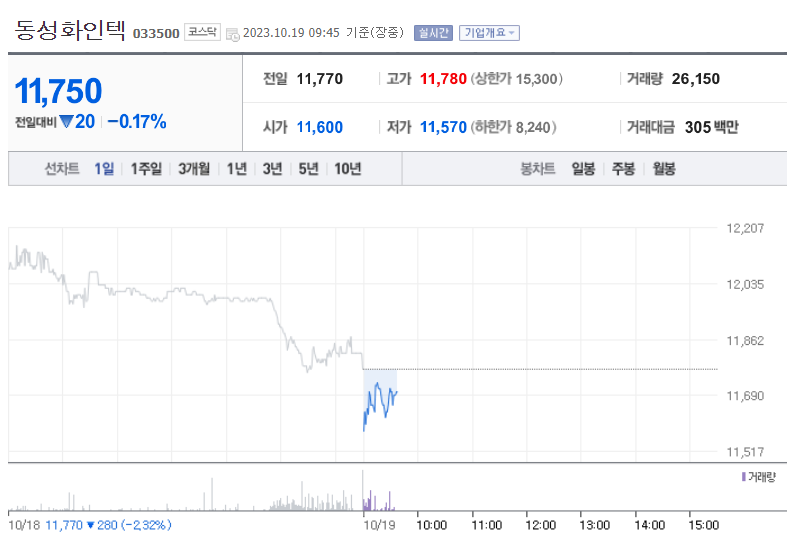Click the 상한가 15,300 upper limit text
The image size is (787, 540).
coord(516,79)
